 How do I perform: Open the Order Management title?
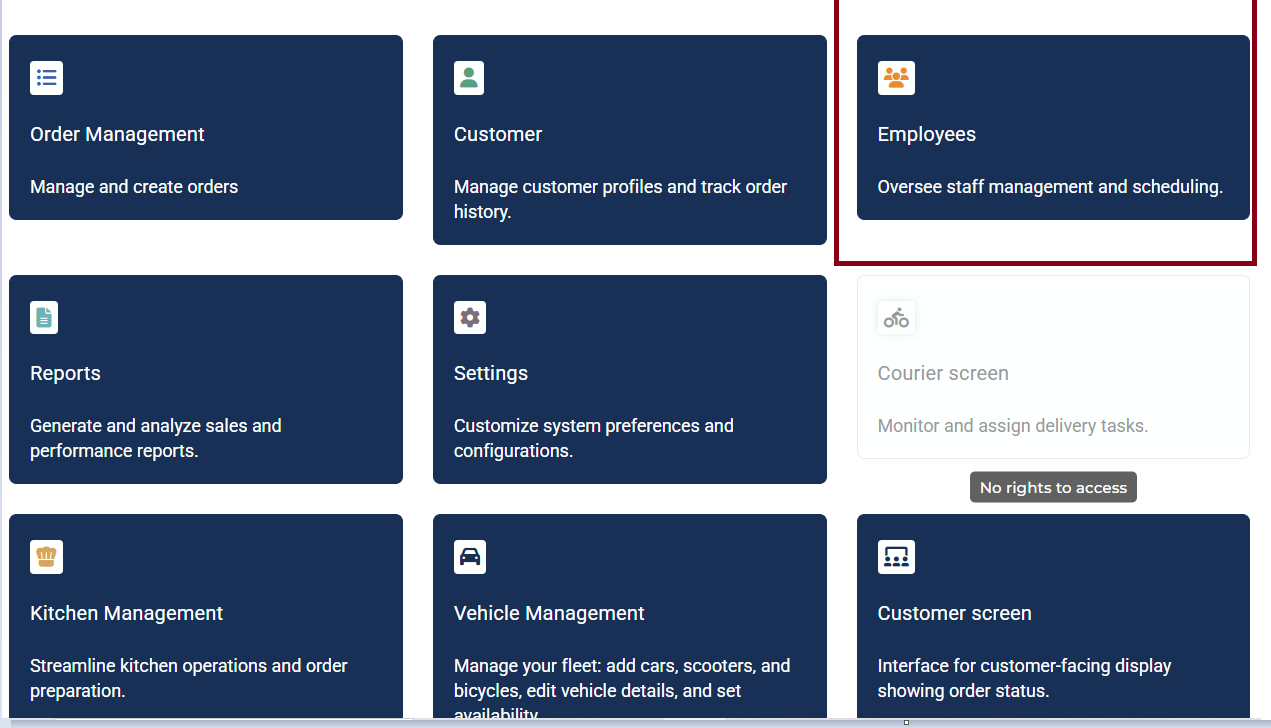coord(117,134)
